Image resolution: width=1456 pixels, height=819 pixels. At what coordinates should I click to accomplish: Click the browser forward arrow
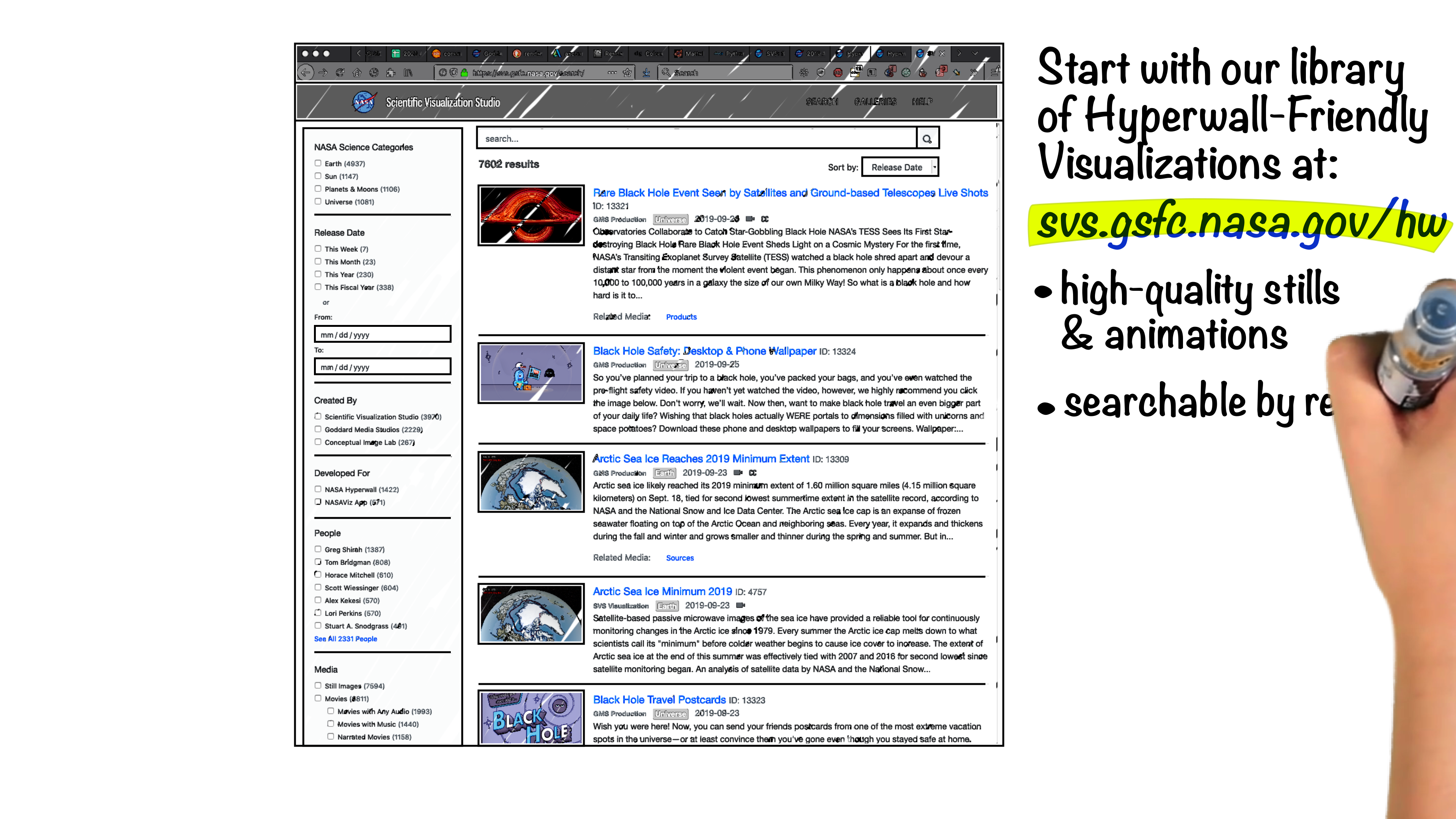click(323, 72)
